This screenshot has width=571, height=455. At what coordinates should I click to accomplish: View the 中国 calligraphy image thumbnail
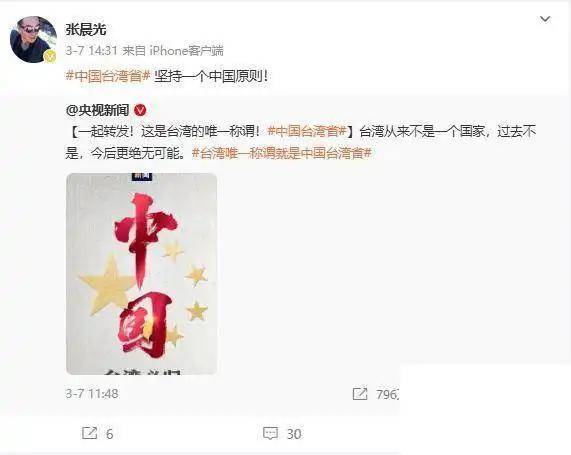[x=142, y=274]
